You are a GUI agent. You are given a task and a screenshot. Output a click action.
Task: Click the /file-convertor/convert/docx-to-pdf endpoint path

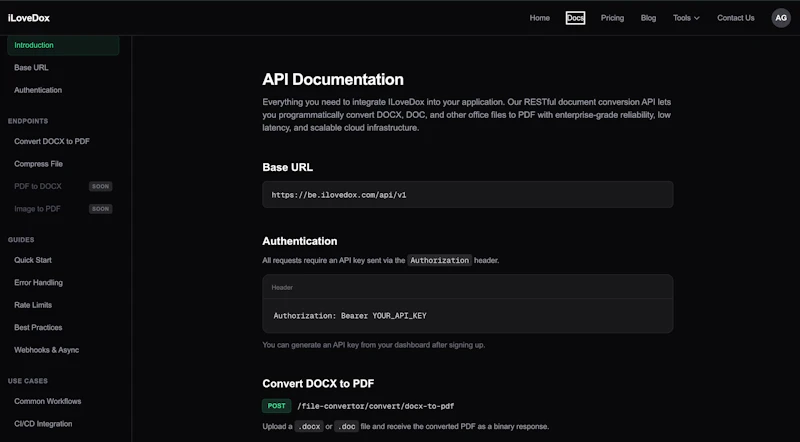pyautogui.click(x=376, y=406)
